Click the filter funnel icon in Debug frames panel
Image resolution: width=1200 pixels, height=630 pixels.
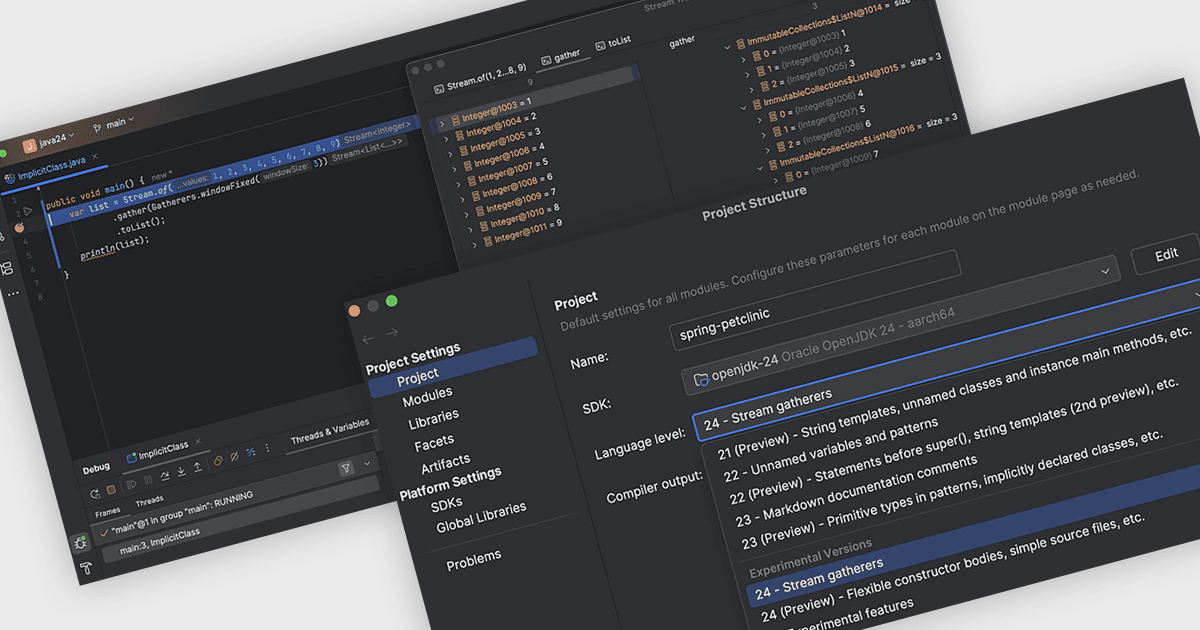pyautogui.click(x=346, y=468)
